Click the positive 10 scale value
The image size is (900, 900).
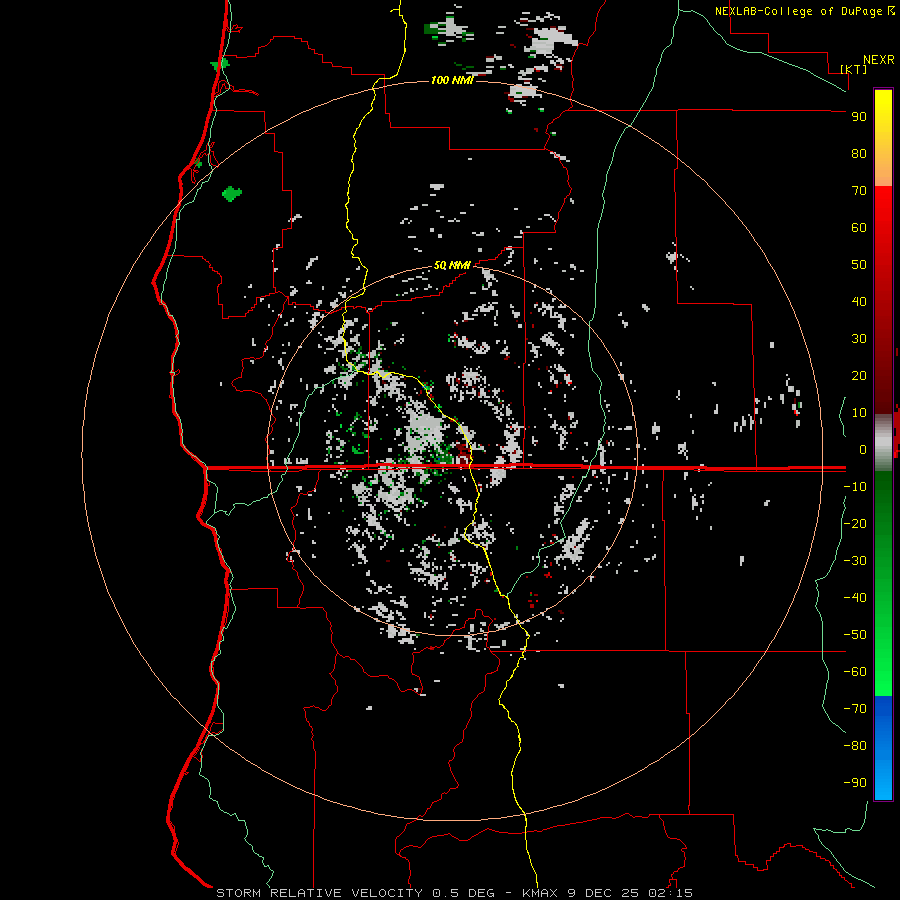pyautogui.click(x=859, y=413)
